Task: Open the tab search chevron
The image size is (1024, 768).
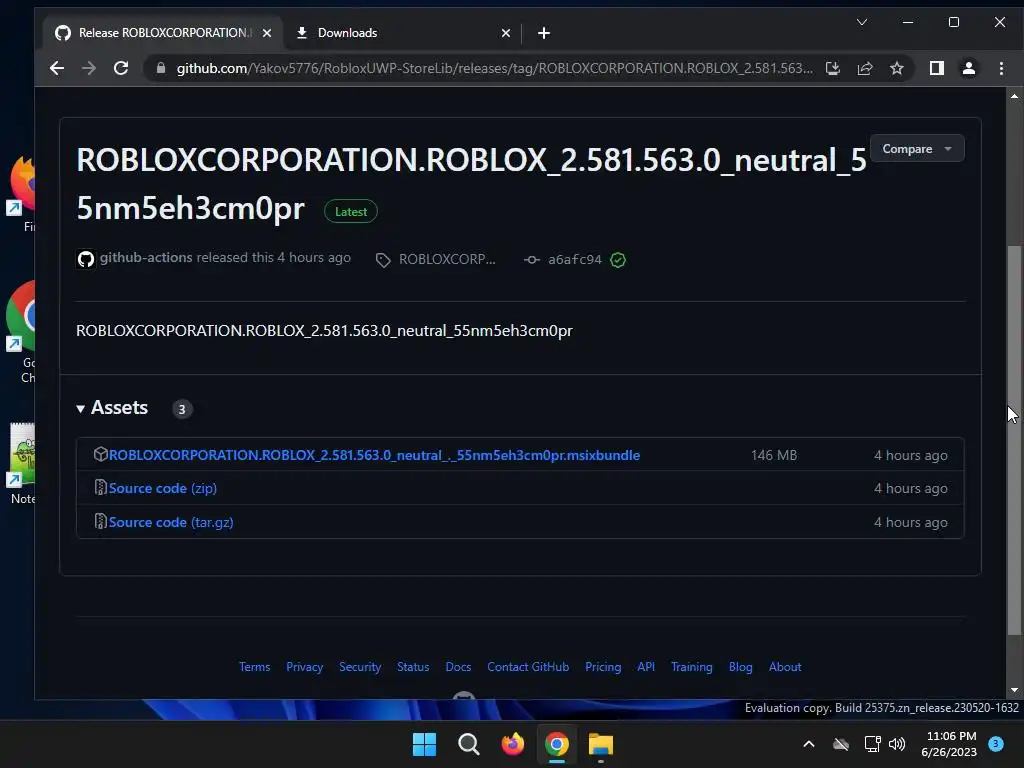Action: (x=862, y=22)
